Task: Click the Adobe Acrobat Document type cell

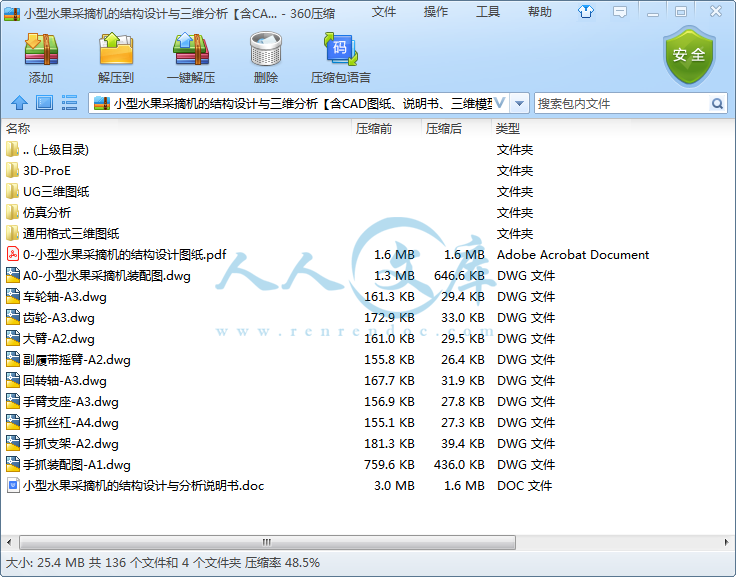Action: coord(573,254)
